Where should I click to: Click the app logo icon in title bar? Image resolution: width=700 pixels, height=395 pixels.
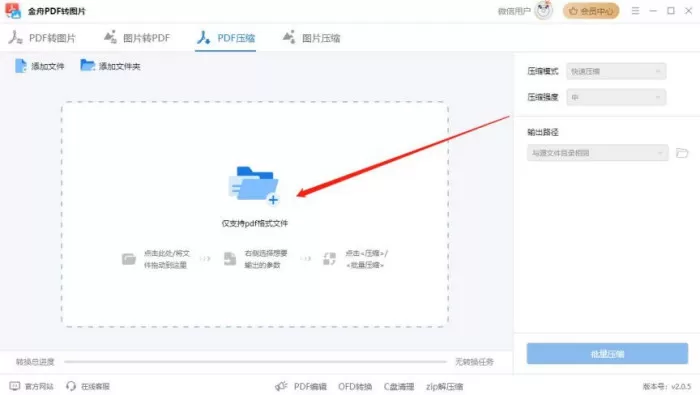[x=13, y=11]
